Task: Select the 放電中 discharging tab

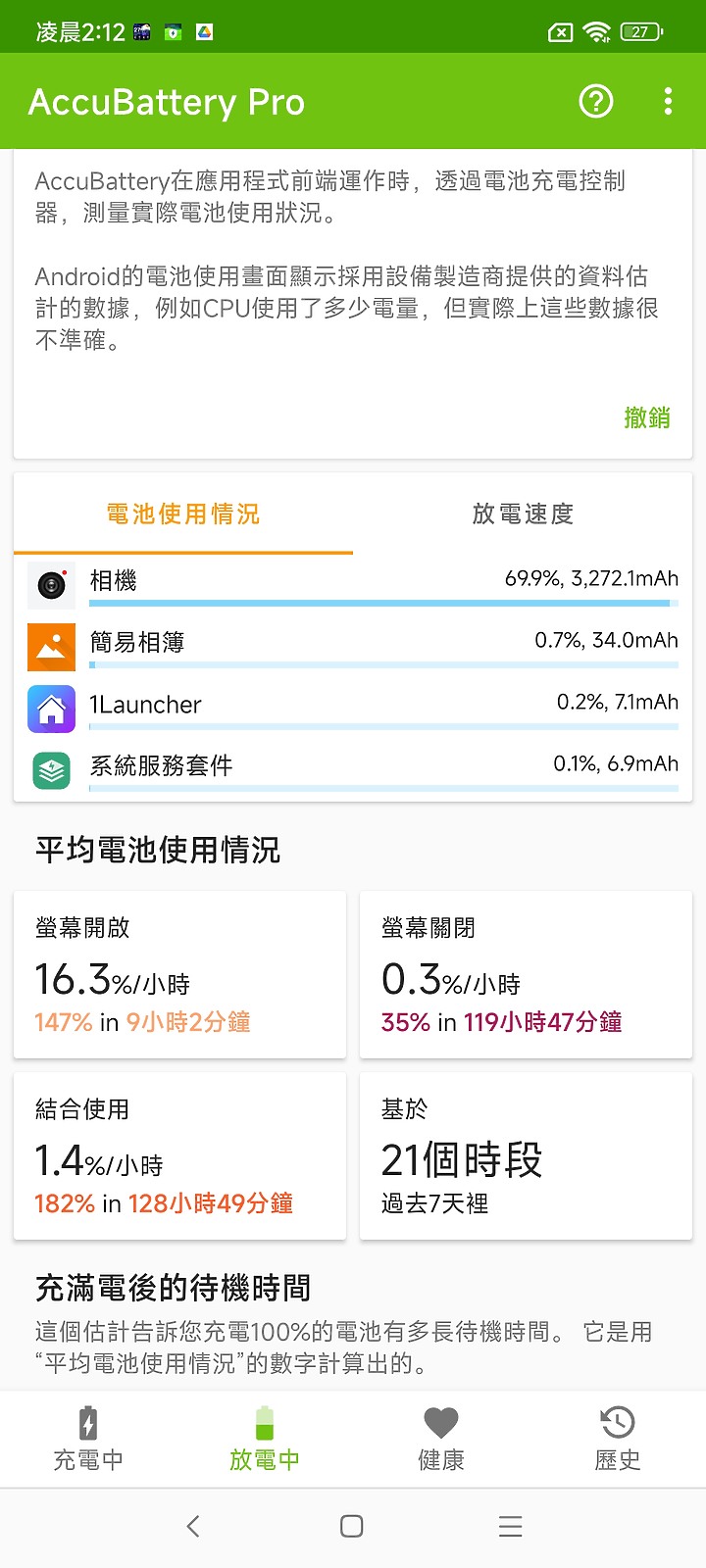Action: [265, 1439]
